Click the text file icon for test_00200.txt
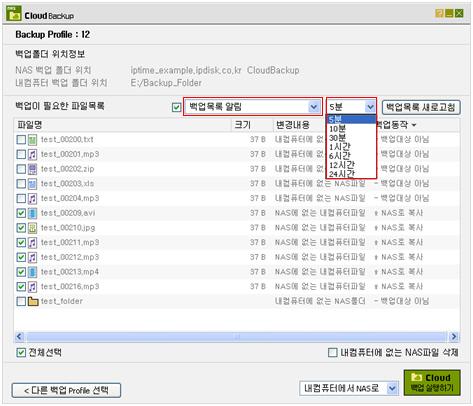Viewport: 473px width, 406px height. point(32,140)
